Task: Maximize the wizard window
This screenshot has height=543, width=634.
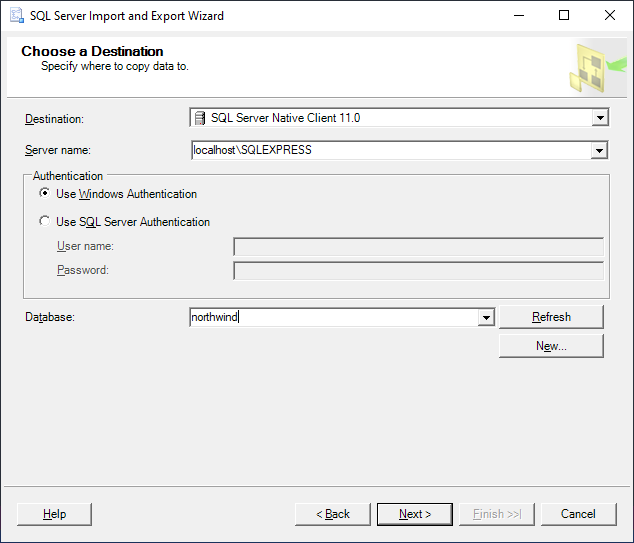Action: 564,16
